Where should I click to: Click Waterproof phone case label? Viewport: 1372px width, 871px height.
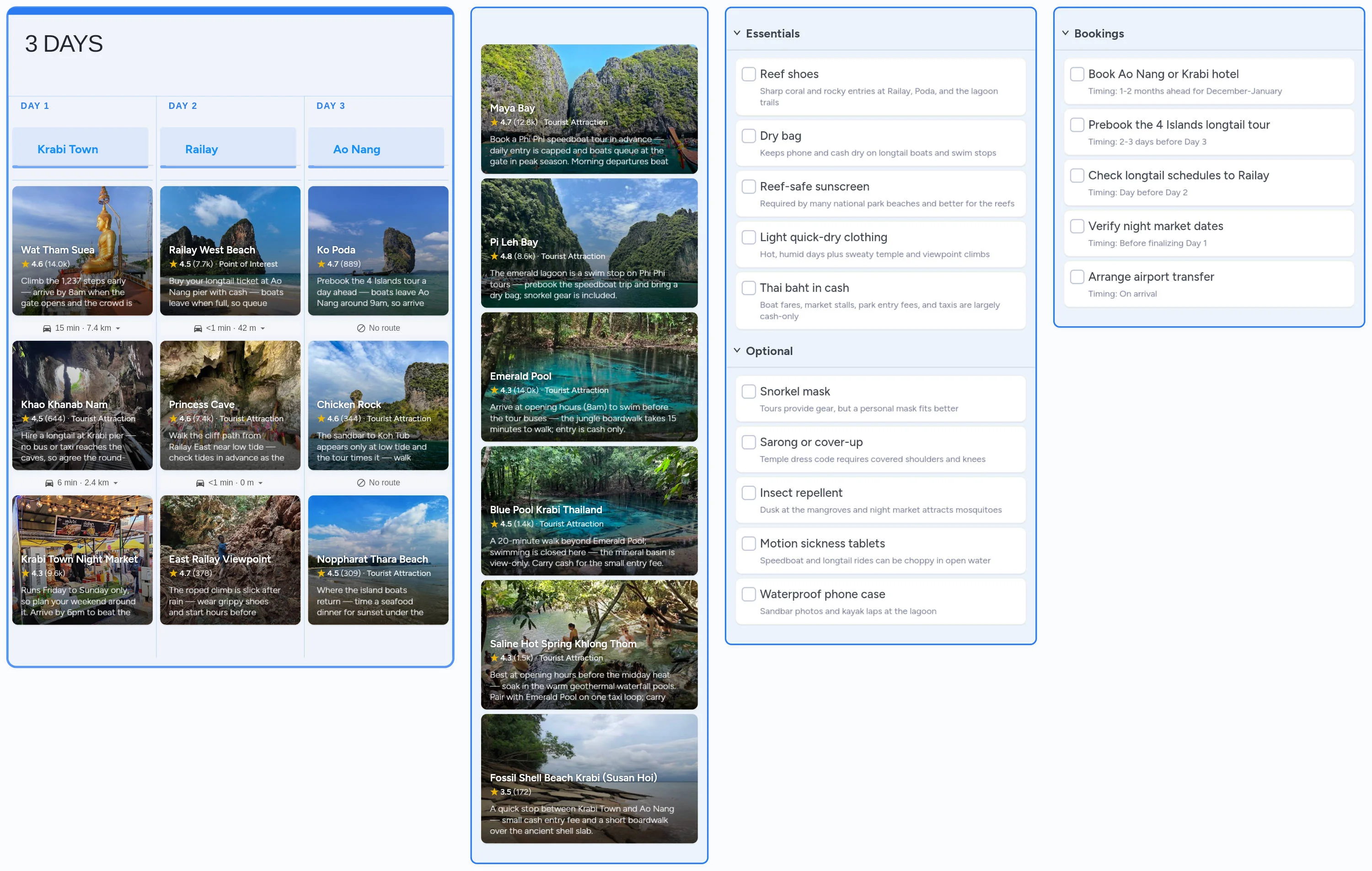pyautogui.click(x=822, y=595)
